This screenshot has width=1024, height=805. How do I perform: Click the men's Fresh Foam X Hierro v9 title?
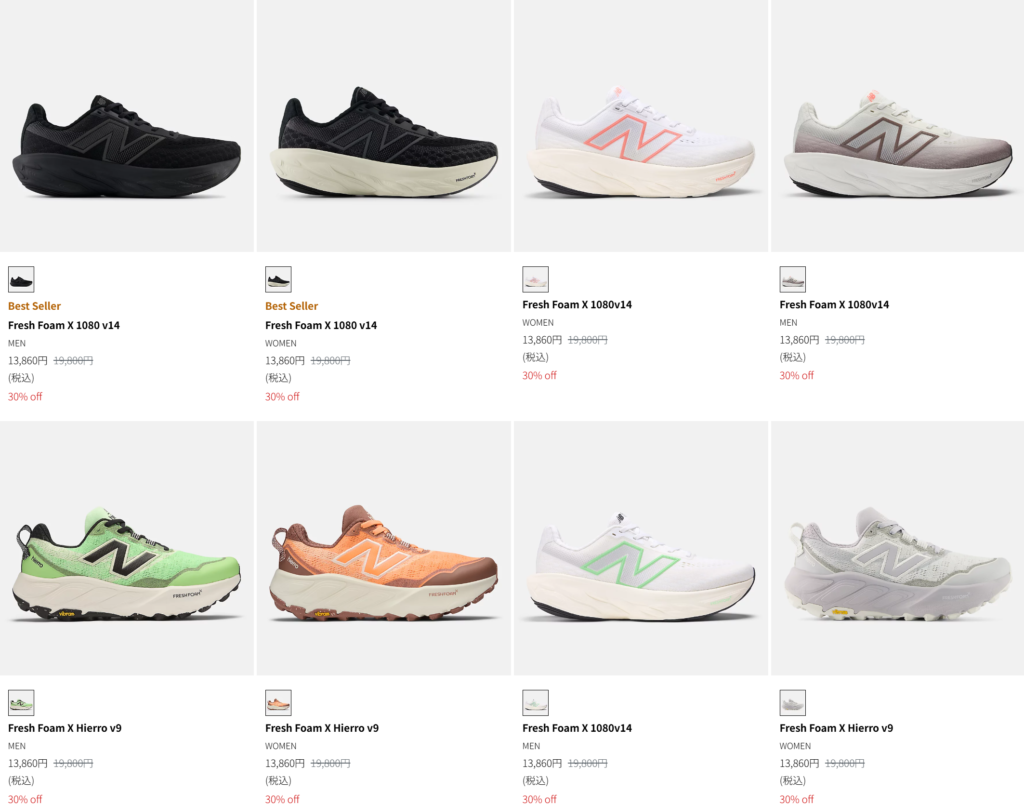[65, 728]
